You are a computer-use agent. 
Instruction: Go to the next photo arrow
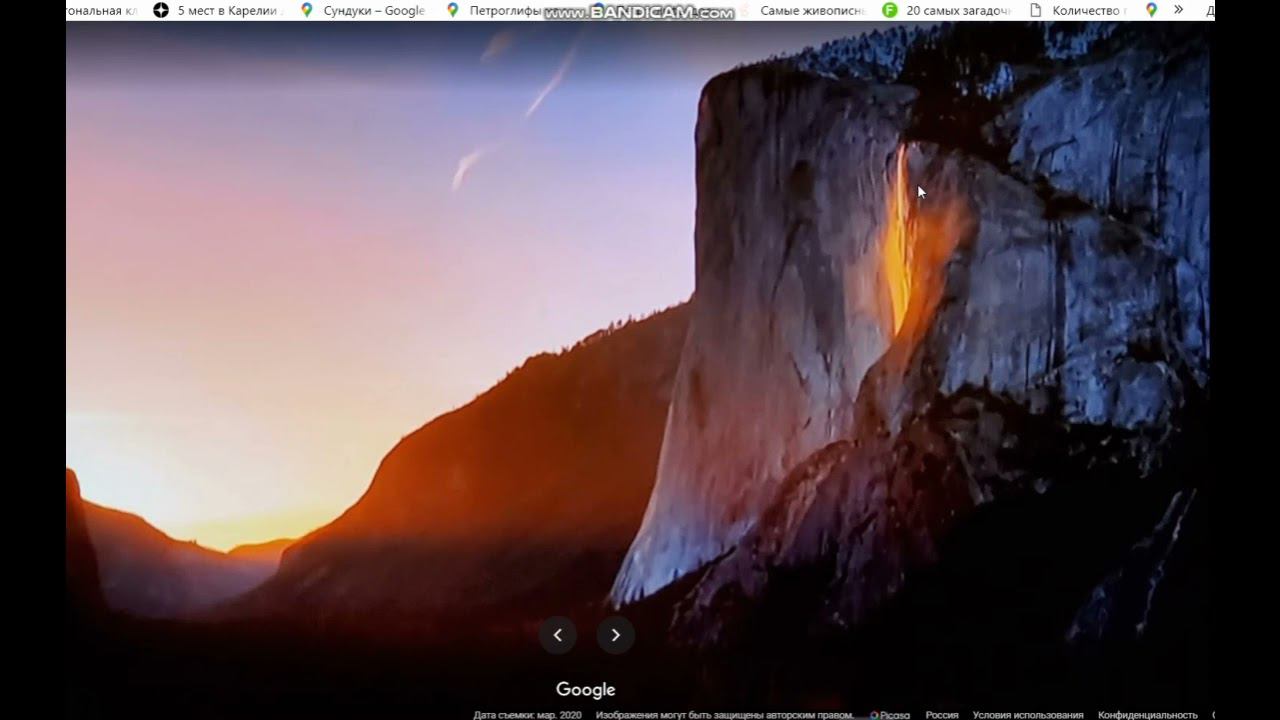616,635
